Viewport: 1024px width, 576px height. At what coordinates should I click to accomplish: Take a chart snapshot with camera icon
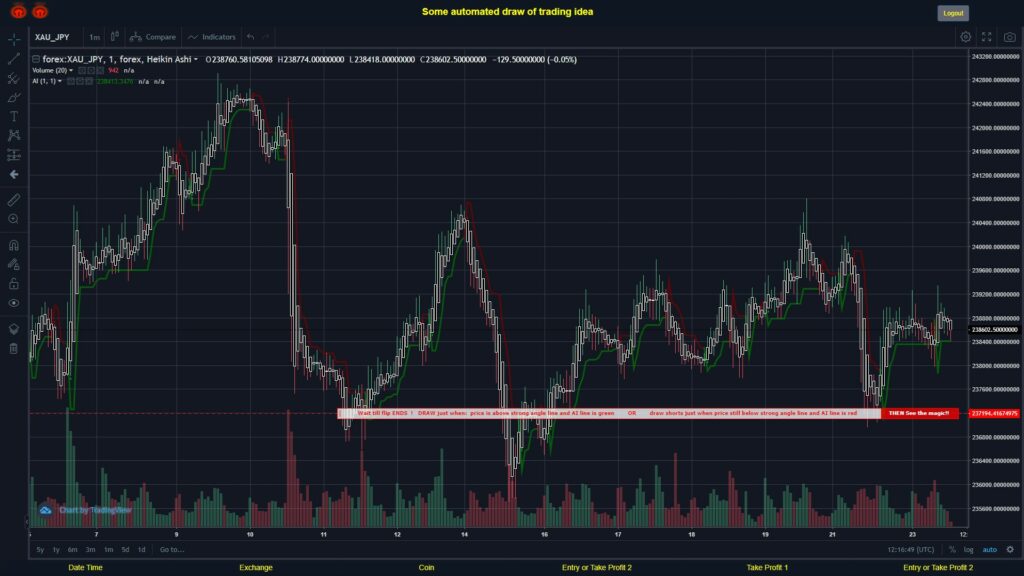pyautogui.click(x=1010, y=37)
